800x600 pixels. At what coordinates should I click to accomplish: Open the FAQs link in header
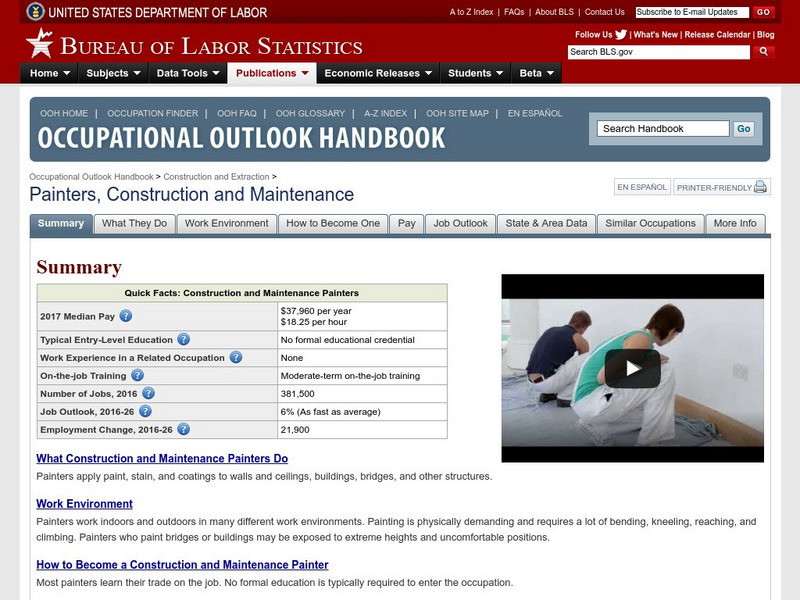point(514,12)
